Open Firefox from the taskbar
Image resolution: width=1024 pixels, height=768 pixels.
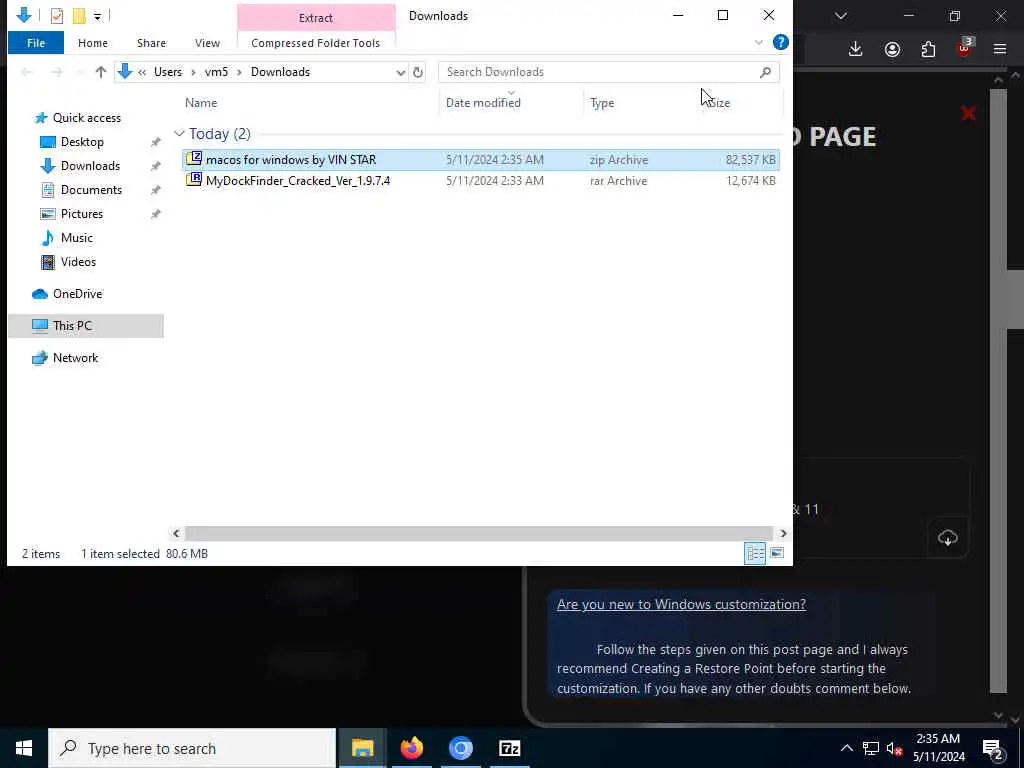tap(411, 748)
